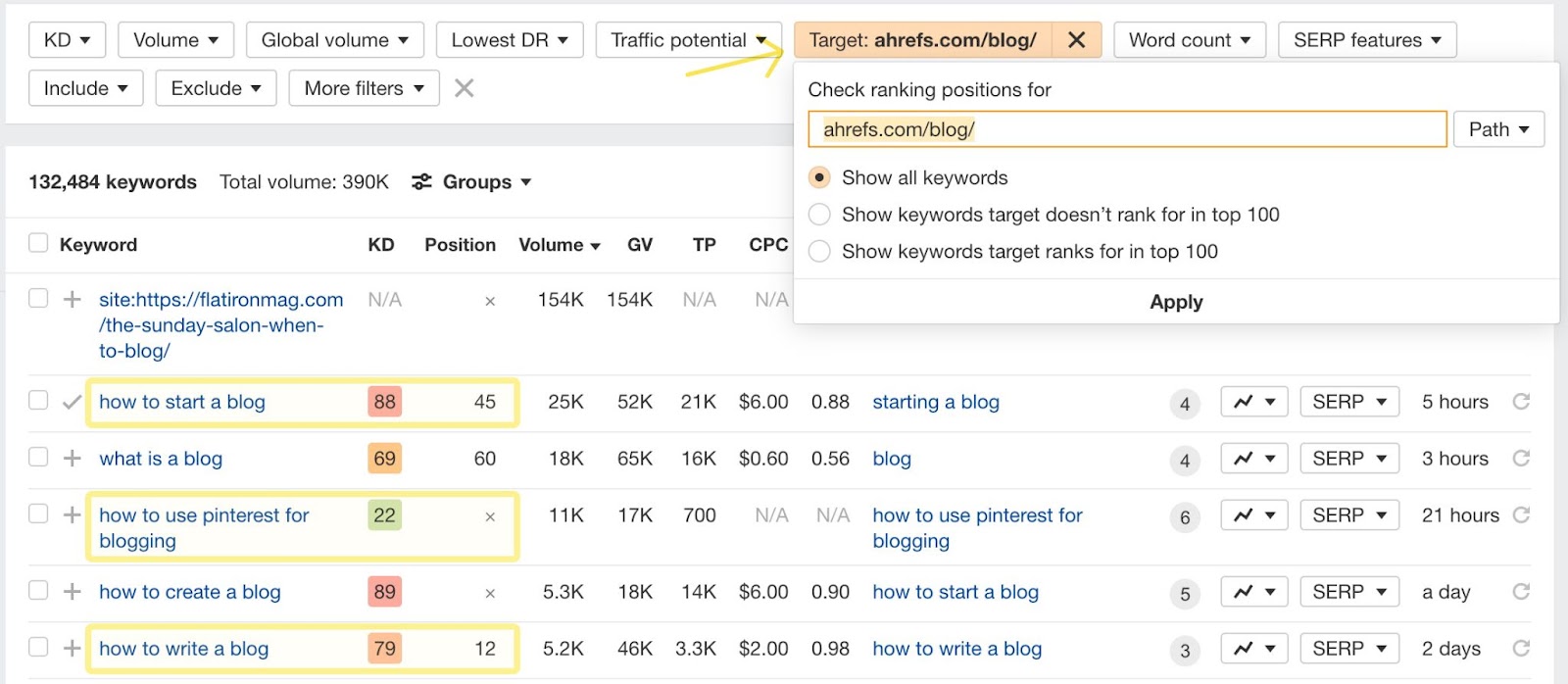Click SERP features count 4 for 'what is a blog'
This screenshot has height=684, width=1568.
coord(1185,461)
